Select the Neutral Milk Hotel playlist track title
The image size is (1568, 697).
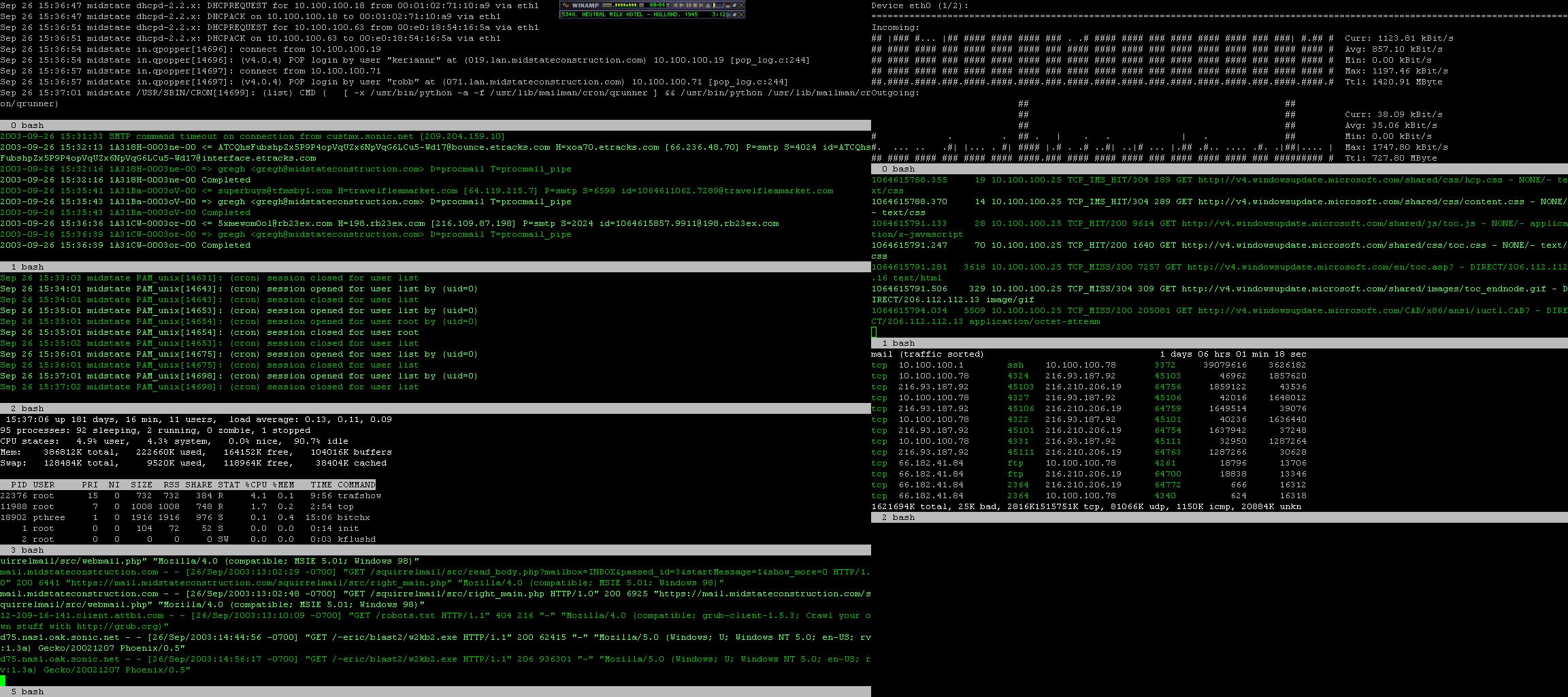[630, 14]
